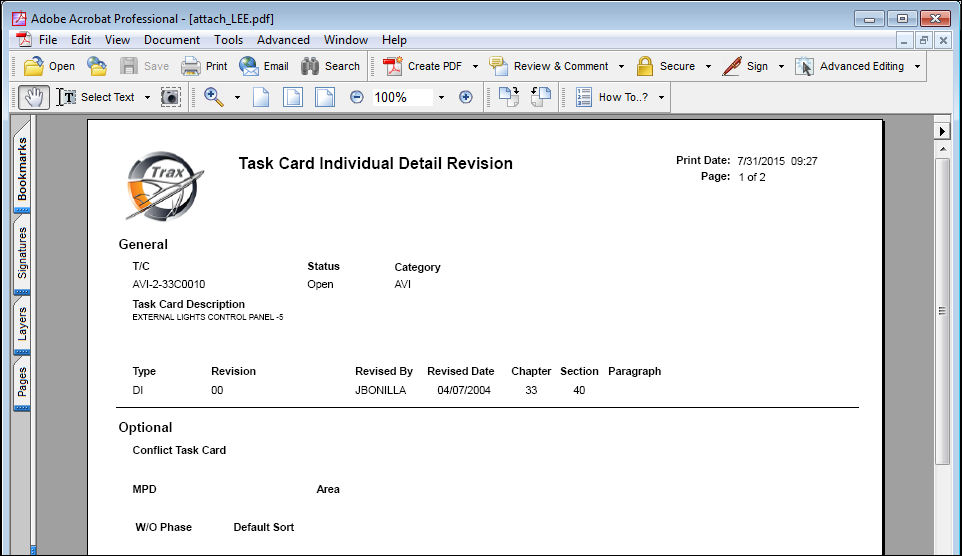
Task: Open the Document menu
Action: click(x=172, y=40)
